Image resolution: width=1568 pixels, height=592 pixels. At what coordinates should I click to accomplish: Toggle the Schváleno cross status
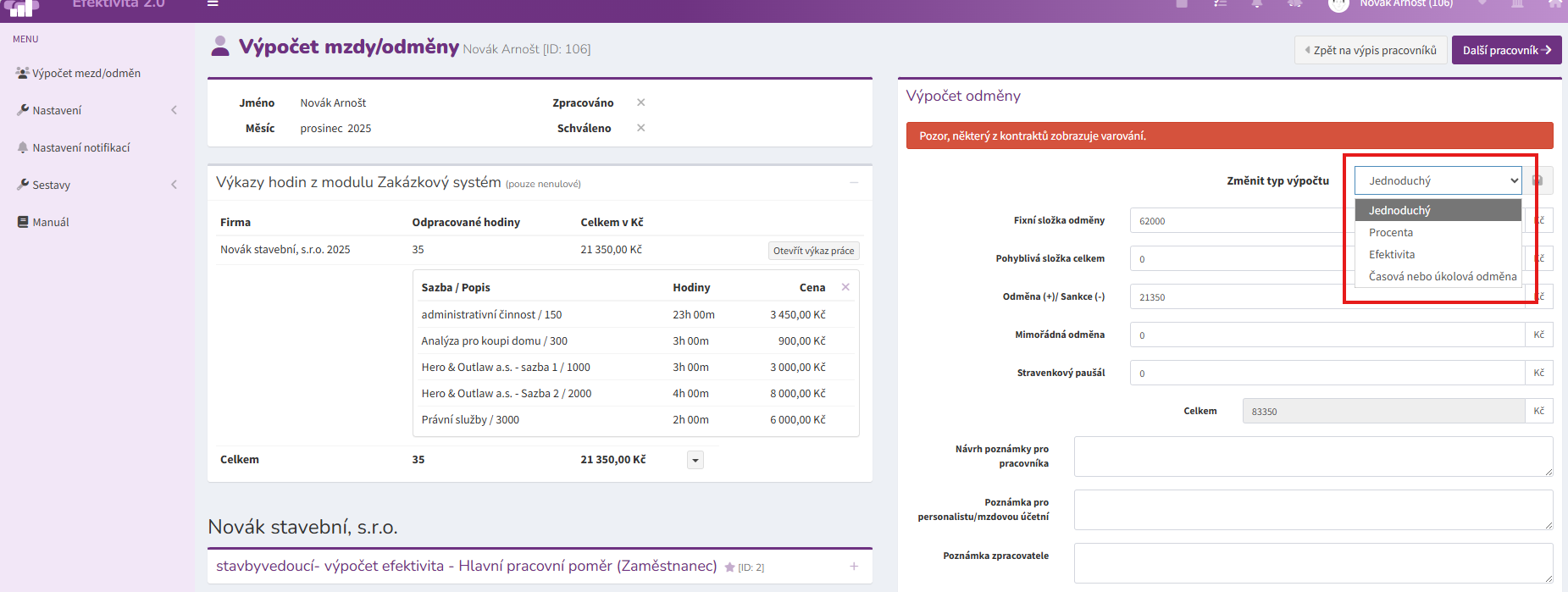[x=641, y=128]
